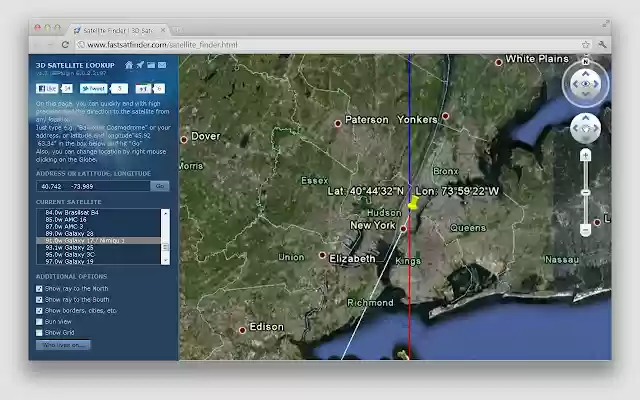Pan map right with move joystick arrow

coord(596,128)
